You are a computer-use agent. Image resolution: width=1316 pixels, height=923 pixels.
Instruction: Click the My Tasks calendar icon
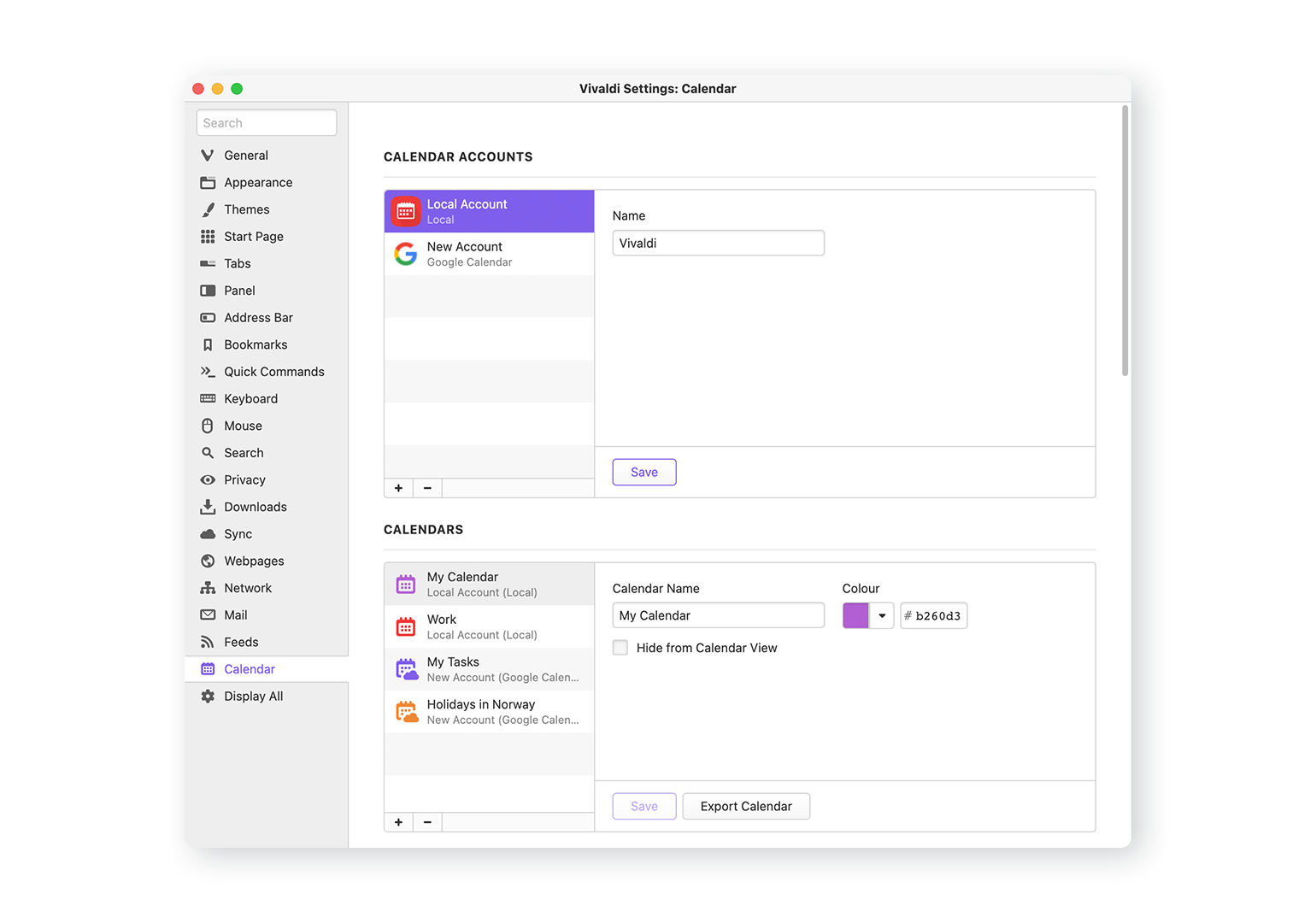406,669
